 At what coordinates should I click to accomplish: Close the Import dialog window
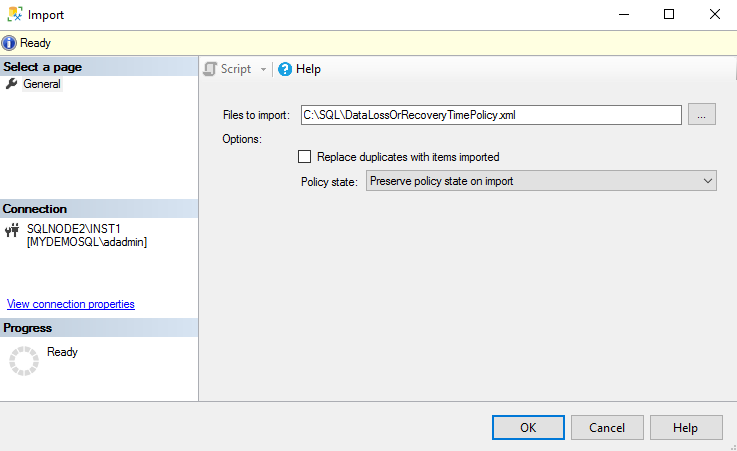(714, 14)
